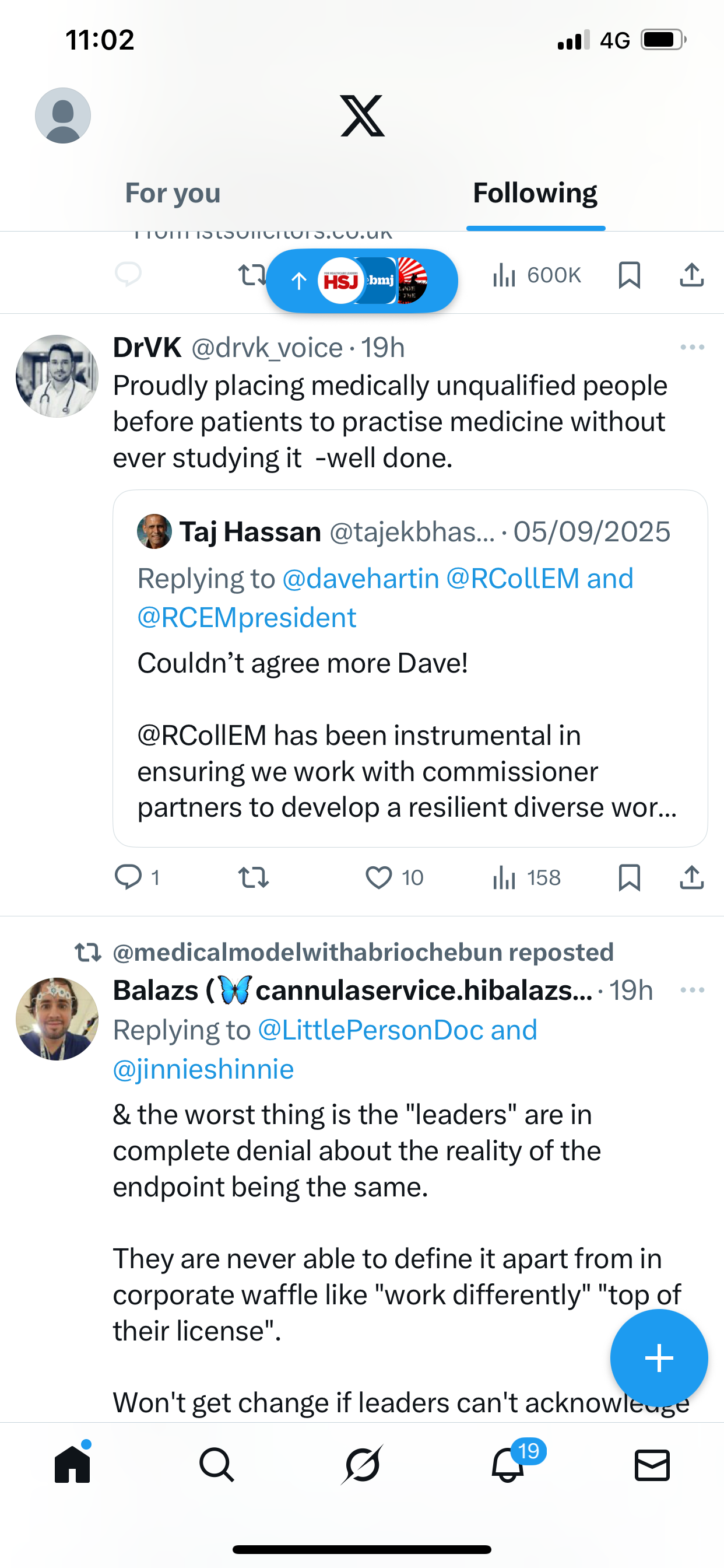This screenshot has width=724, height=1568.
Task: Reply to DrVK's post
Action: pos(128,878)
